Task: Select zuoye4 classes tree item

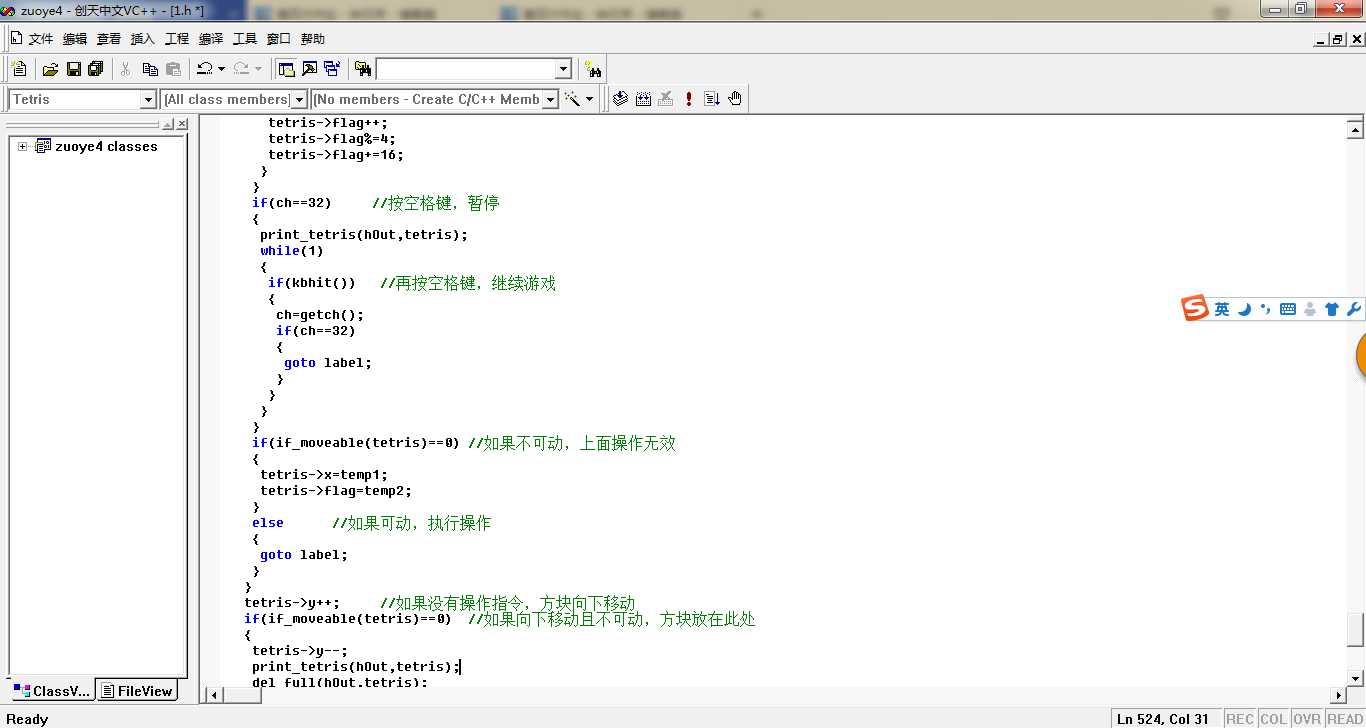Action: pyautogui.click(x=106, y=146)
